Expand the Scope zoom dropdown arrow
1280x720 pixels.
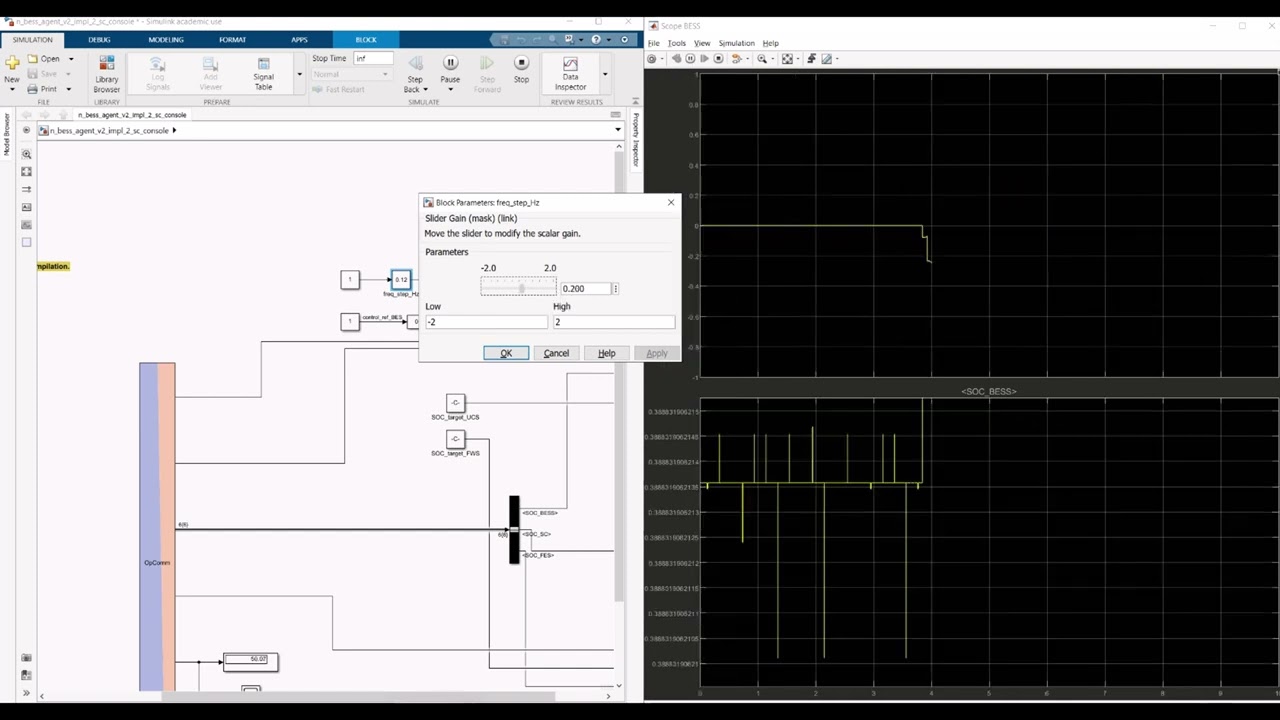pyautogui.click(x=772, y=59)
